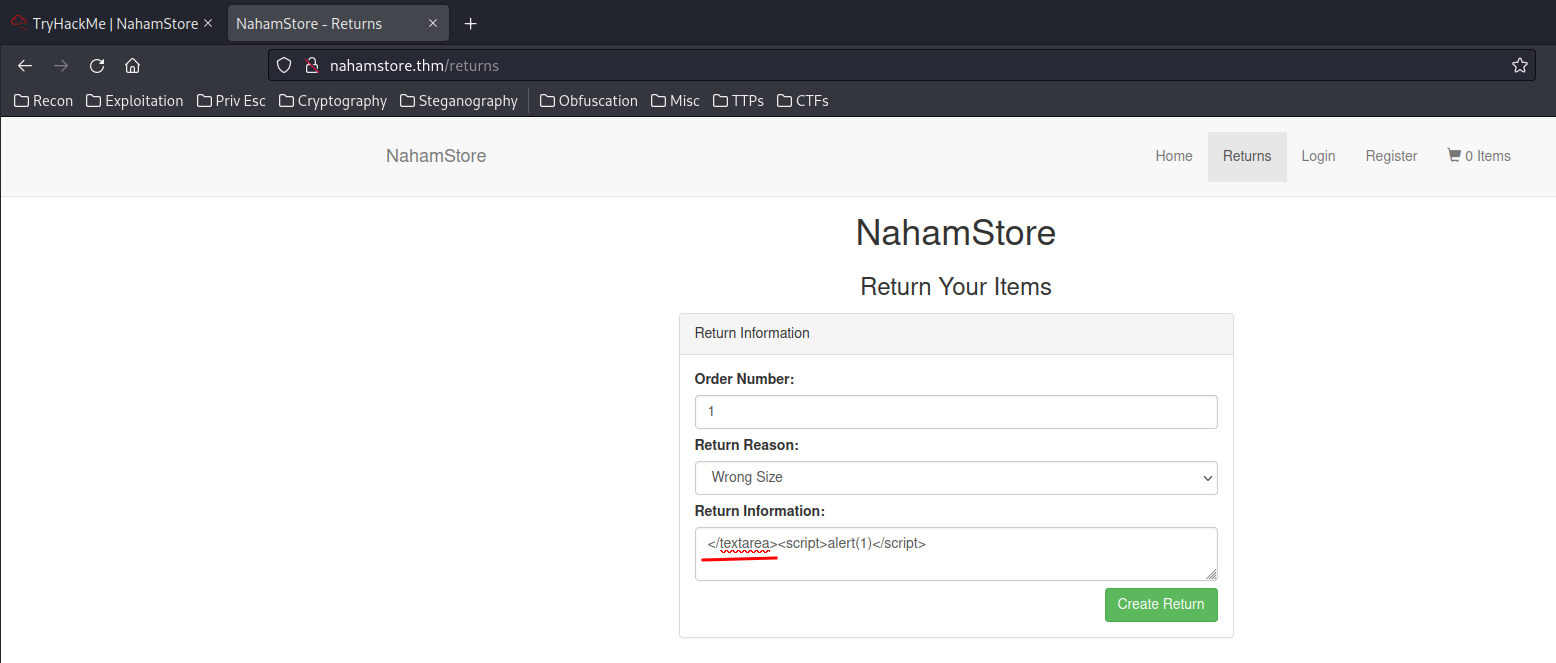Open the Exploitation bookmarks folder
Screen dimensions: 1556x663
point(135,101)
